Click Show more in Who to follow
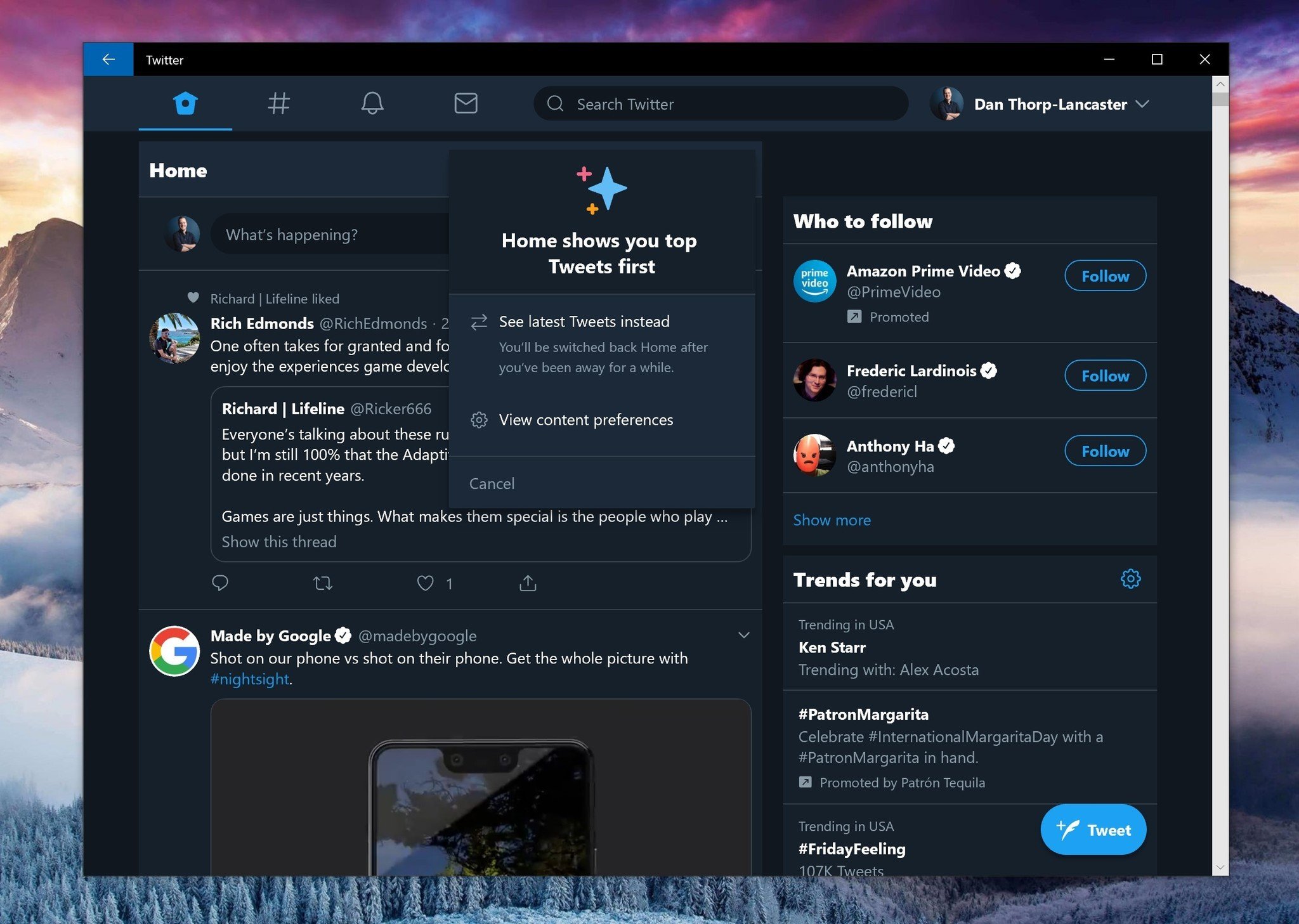The height and width of the screenshot is (924, 1299). point(832,519)
